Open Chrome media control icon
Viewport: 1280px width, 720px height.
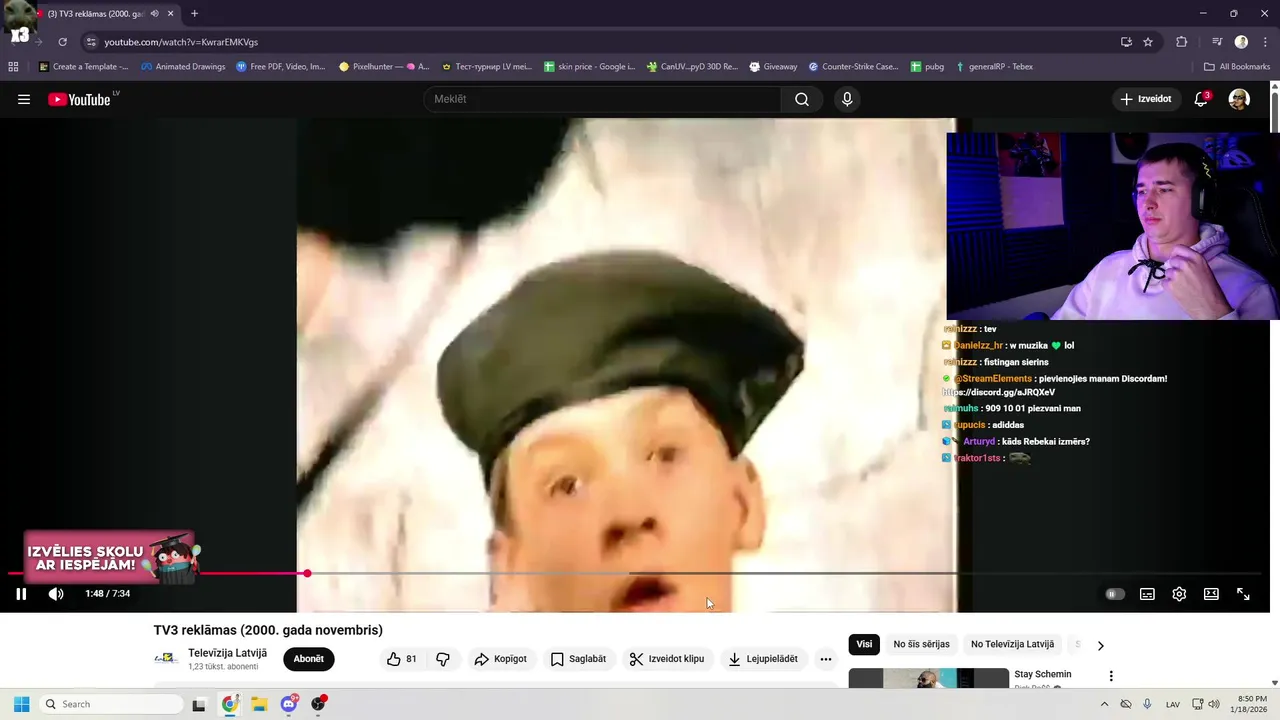coord(1217,42)
